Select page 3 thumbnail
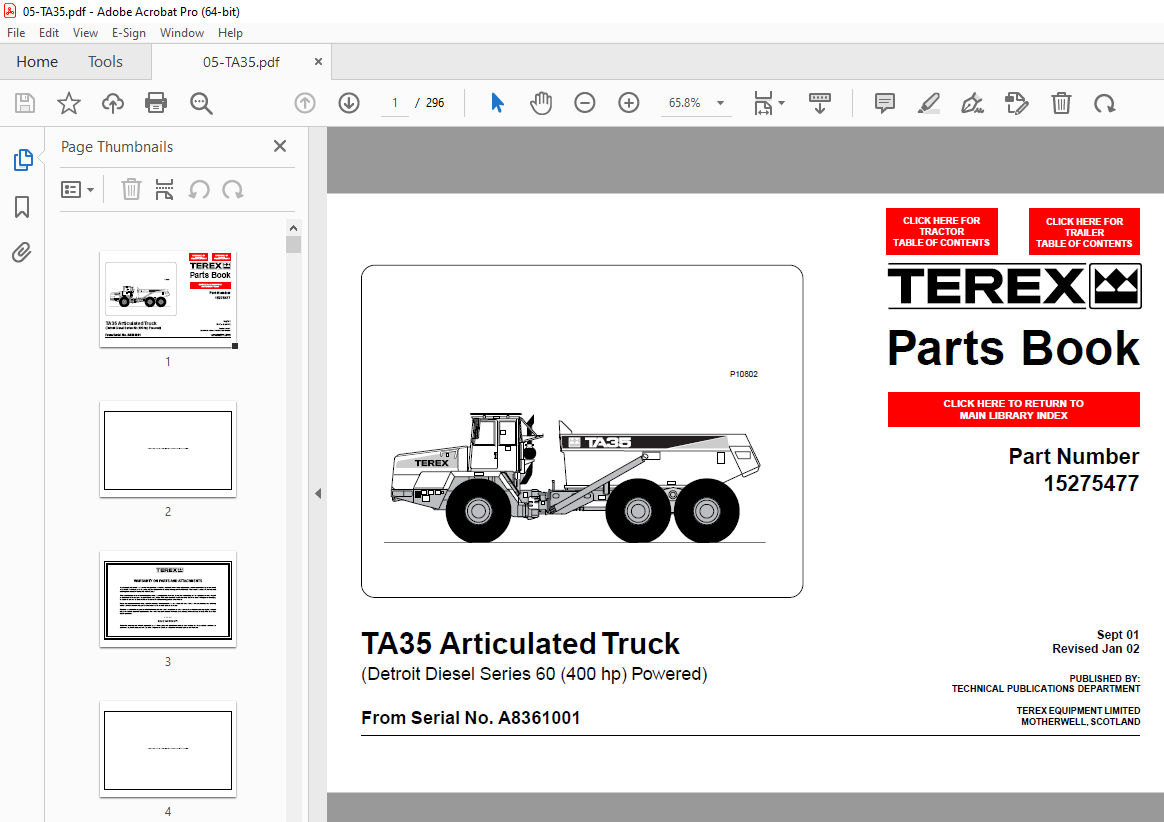 (169, 600)
